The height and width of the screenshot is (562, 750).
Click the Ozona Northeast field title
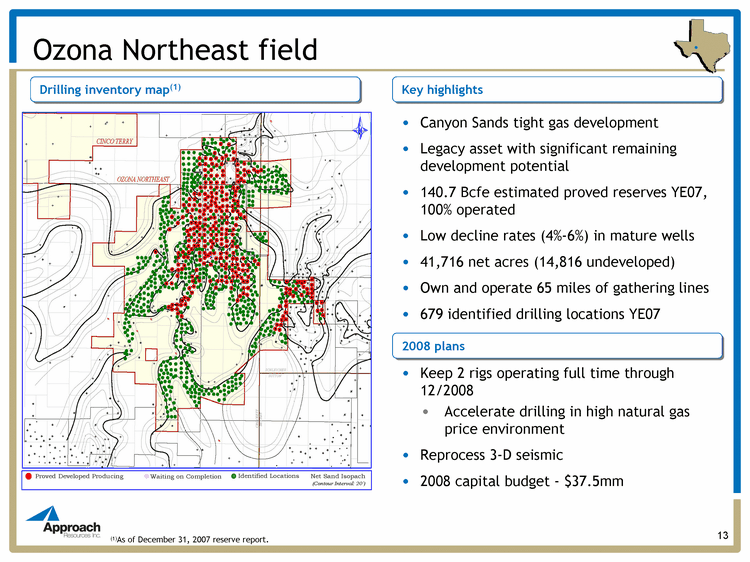click(x=176, y=49)
